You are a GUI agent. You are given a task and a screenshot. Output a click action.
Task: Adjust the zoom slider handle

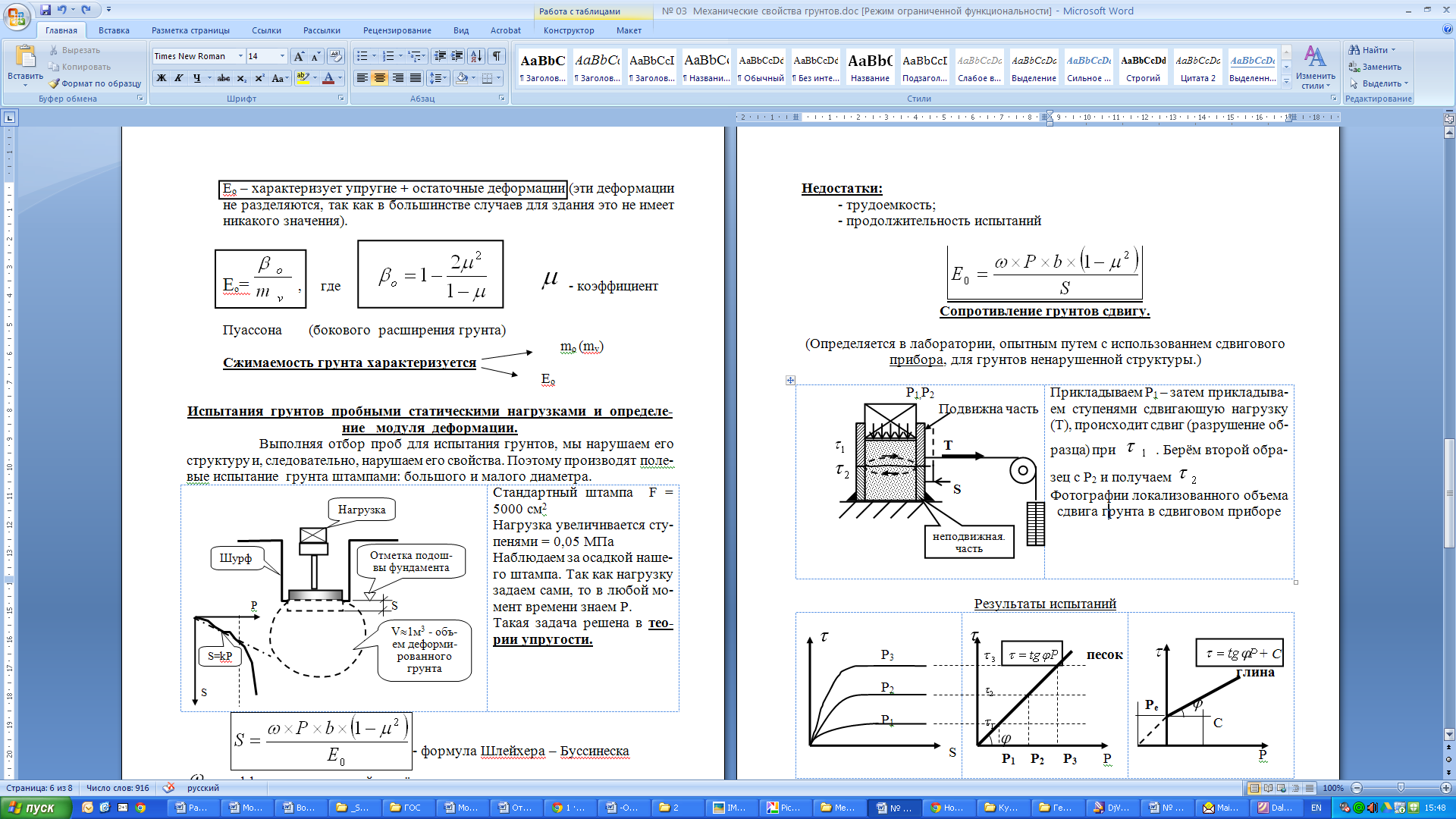(x=1401, y=788)
